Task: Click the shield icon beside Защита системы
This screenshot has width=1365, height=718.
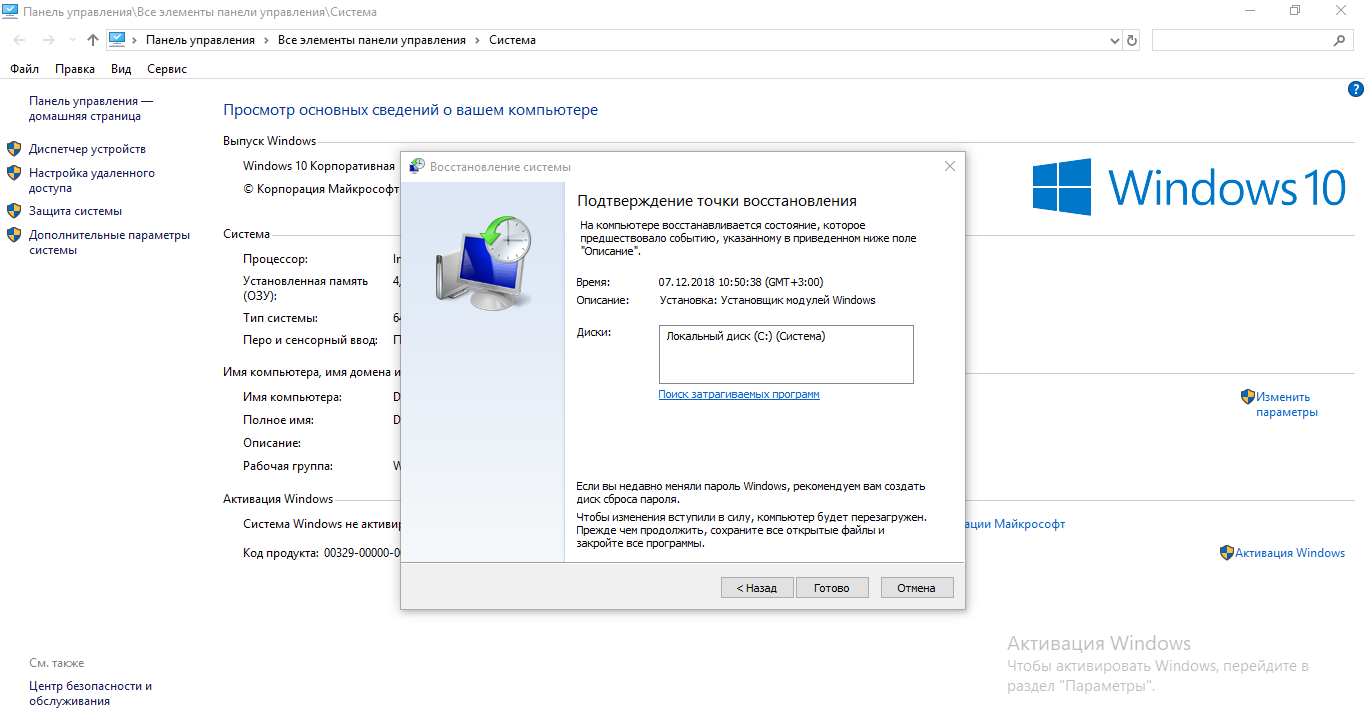Action: pyautogui.click(x=14, y=211)
